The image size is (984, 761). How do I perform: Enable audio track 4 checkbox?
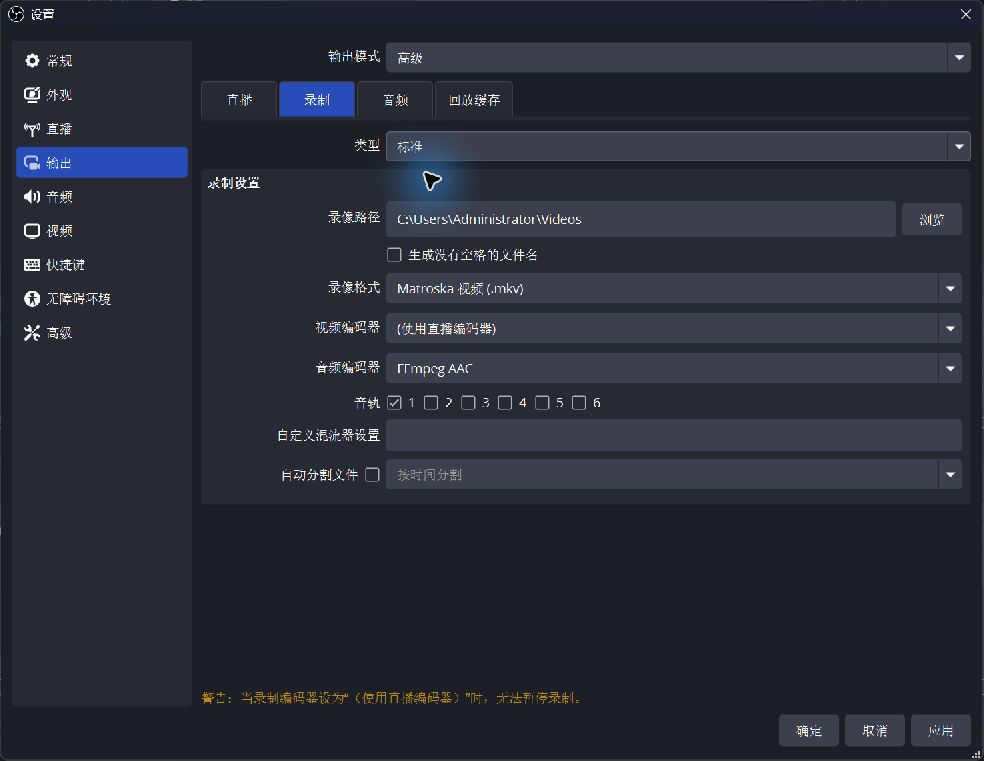505,403
